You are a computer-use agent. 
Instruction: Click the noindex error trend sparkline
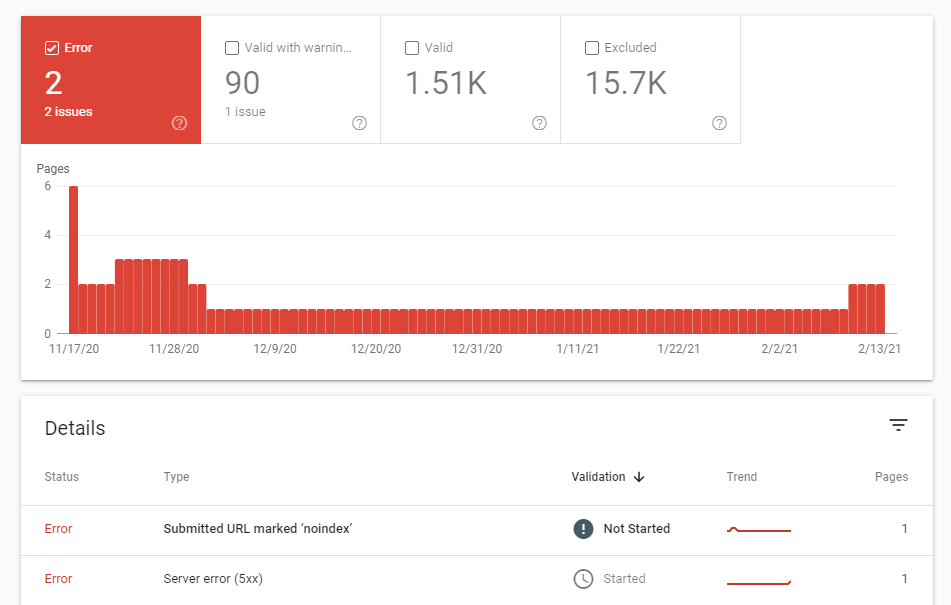[x=758, y=528]
